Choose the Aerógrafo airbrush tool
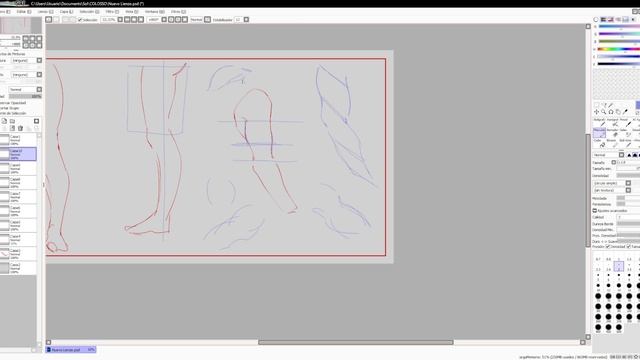Screen dimensions: 640x360 pos(613,122)
